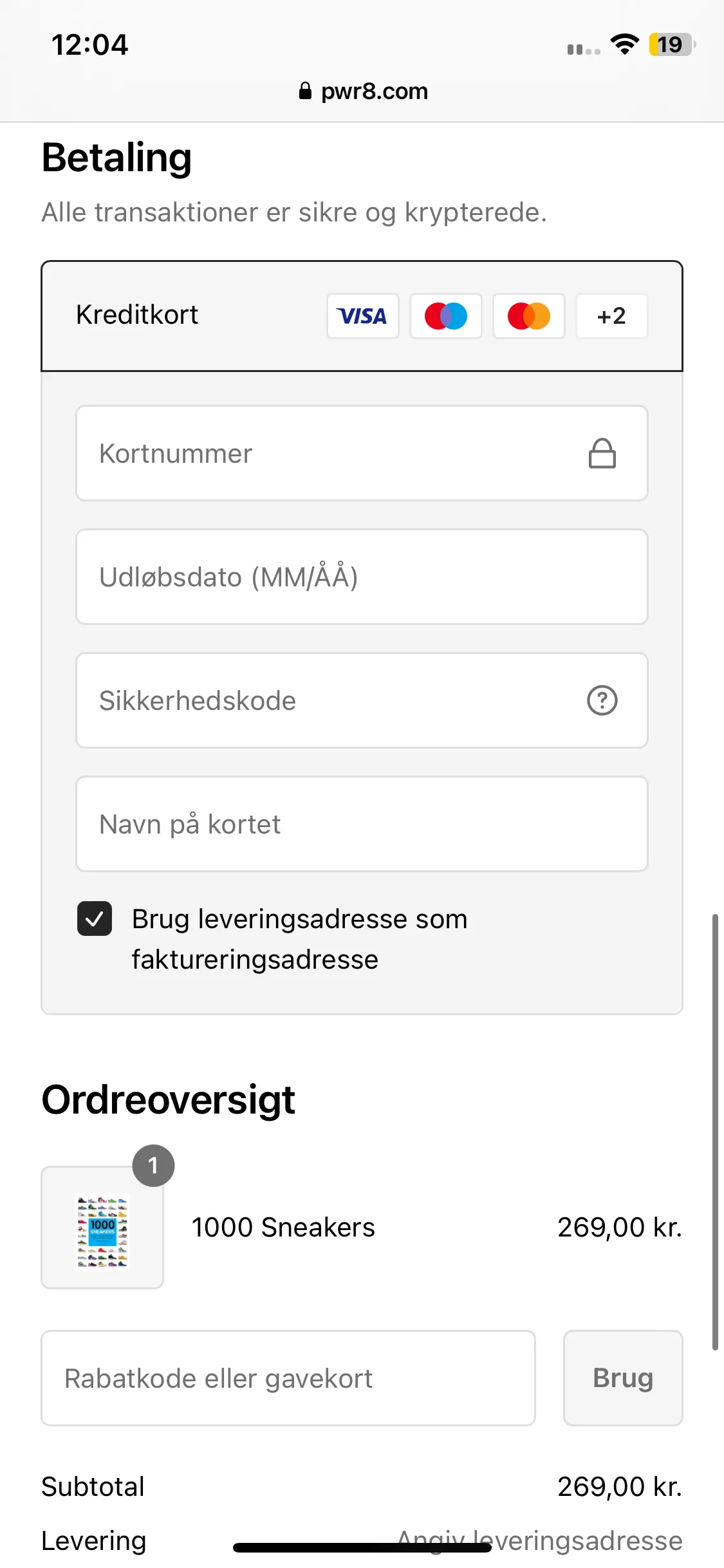This screenshot has width=724, height=1568.
Task: Tap the Wi-Fi status icon
Action: click(624, 44)
